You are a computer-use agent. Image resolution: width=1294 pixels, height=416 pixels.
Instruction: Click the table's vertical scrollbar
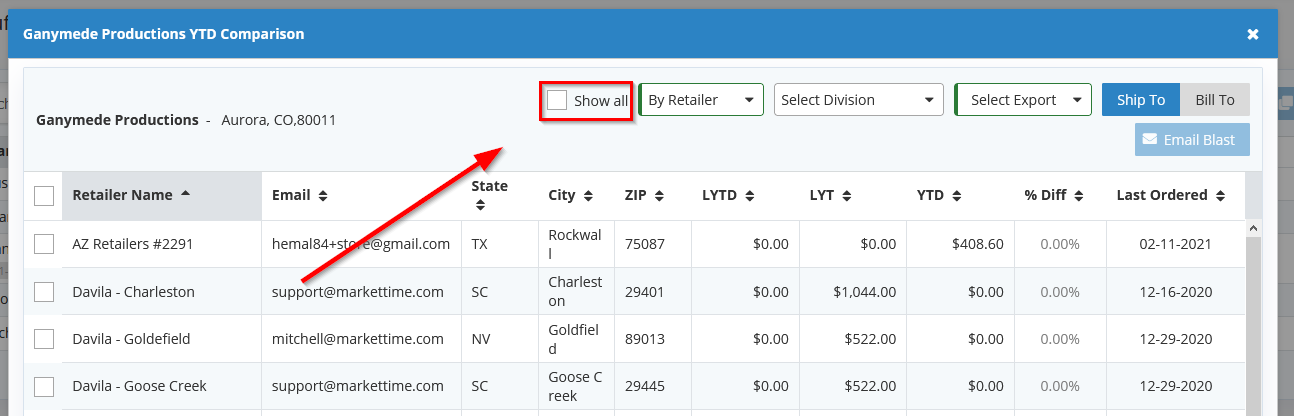pos(1253,320)
